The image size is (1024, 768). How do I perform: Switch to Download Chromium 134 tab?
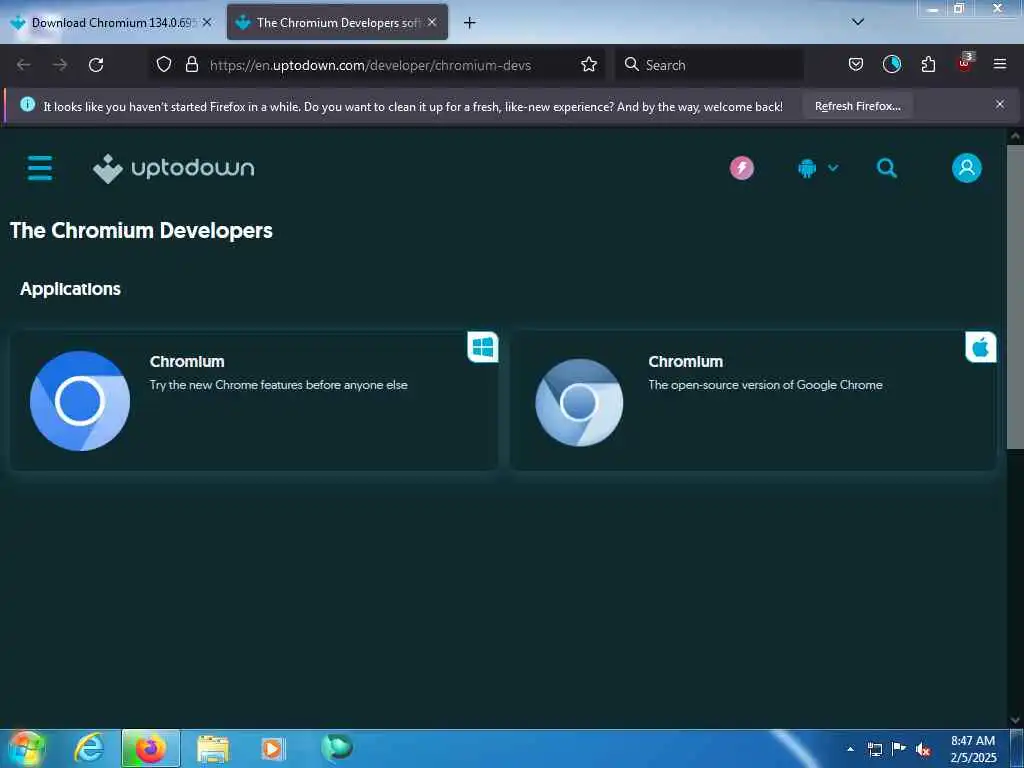(x=111, y=22)
